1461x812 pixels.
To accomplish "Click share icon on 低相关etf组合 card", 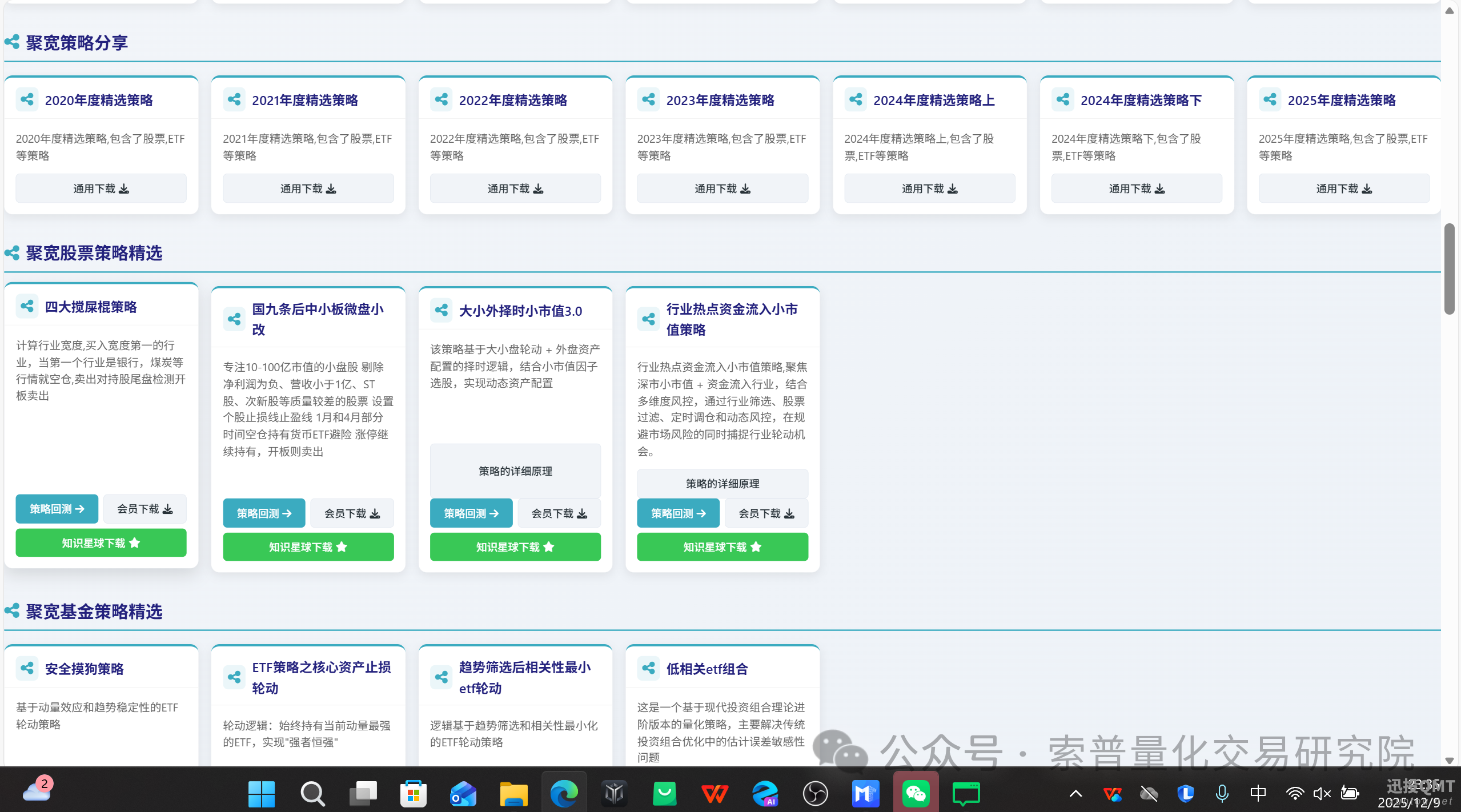I will pos(648,668).
